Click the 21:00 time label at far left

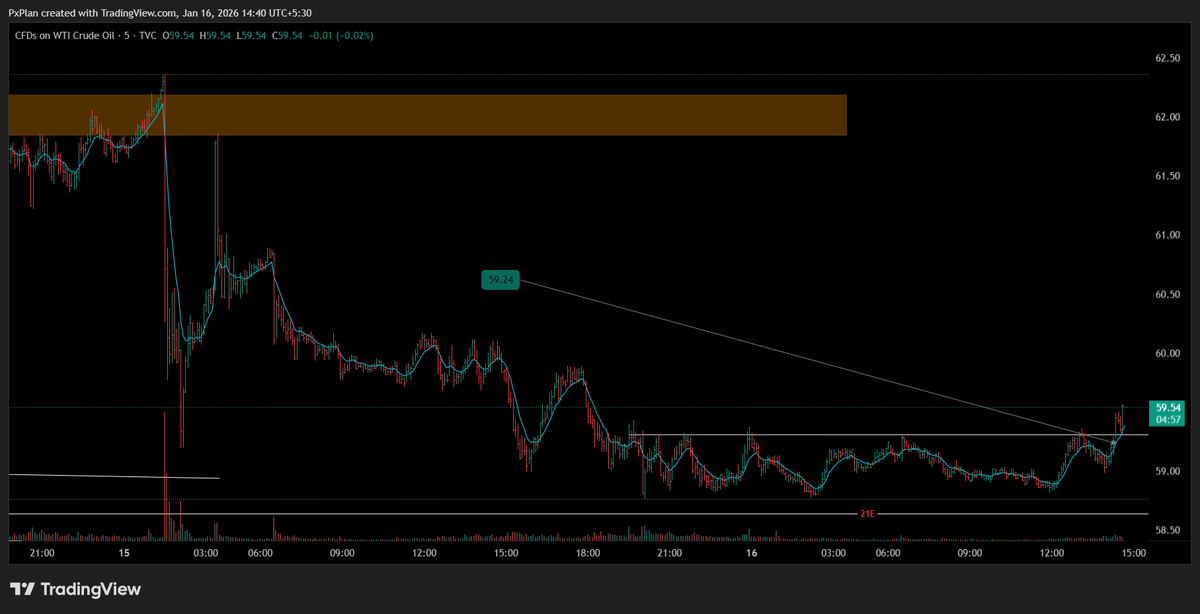pyautogui.click(x=43, y=553)
